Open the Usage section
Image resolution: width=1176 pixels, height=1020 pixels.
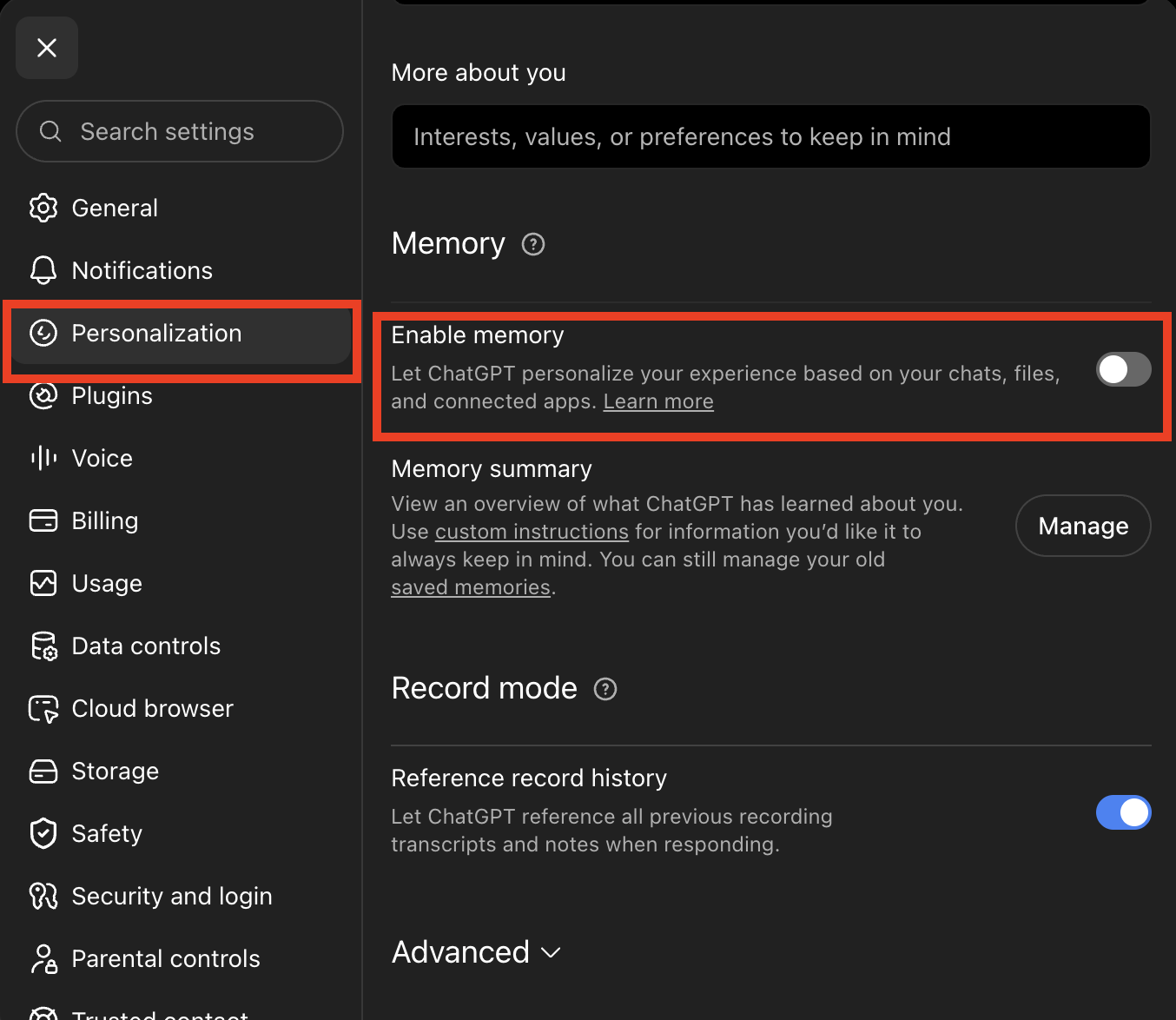181,583
